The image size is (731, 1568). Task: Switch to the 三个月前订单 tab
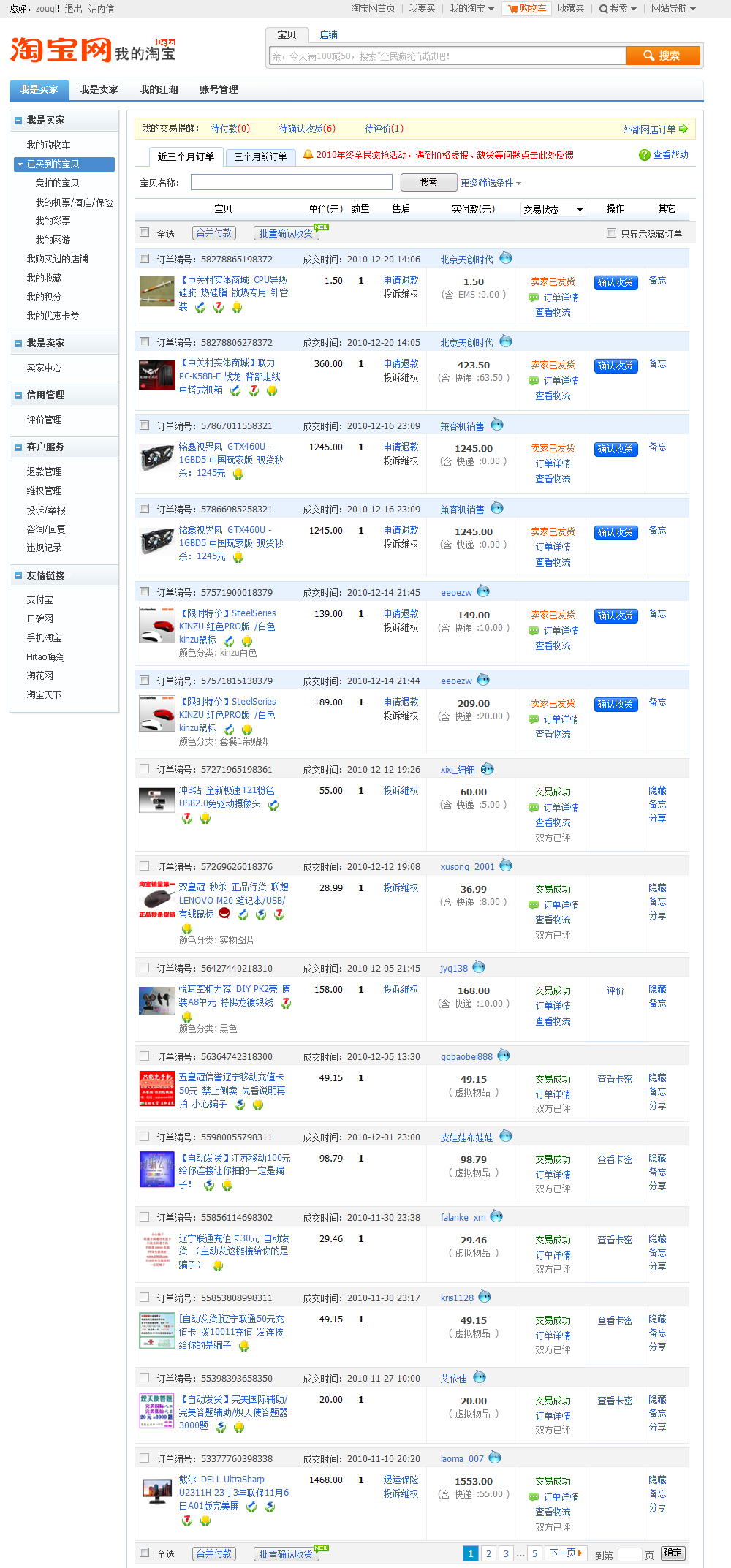[260, 156]
